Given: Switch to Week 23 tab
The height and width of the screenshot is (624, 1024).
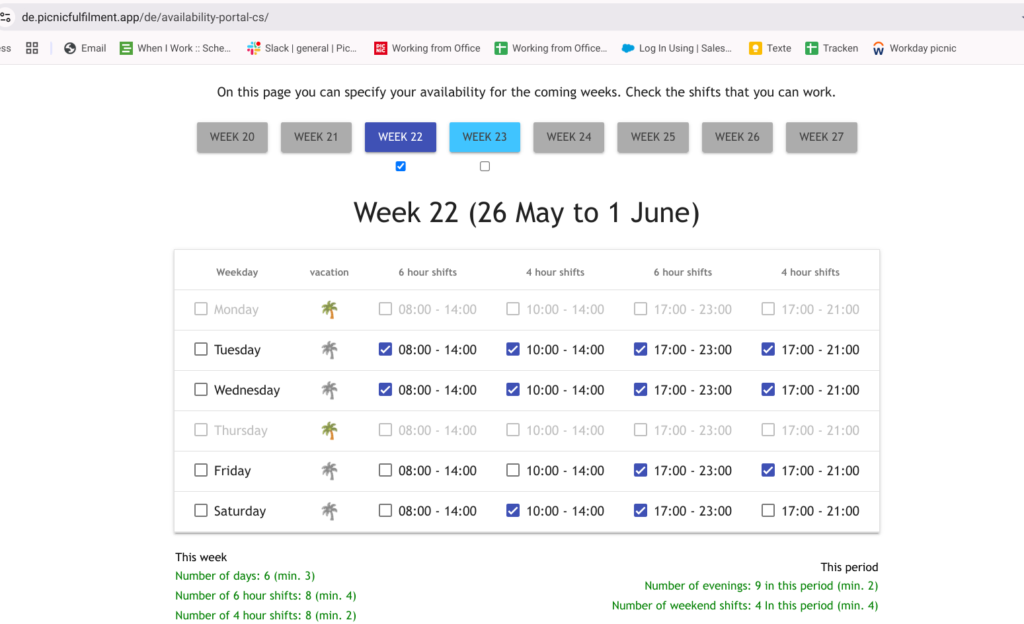Looking at the screenshot, I should [x=485, y=137].
